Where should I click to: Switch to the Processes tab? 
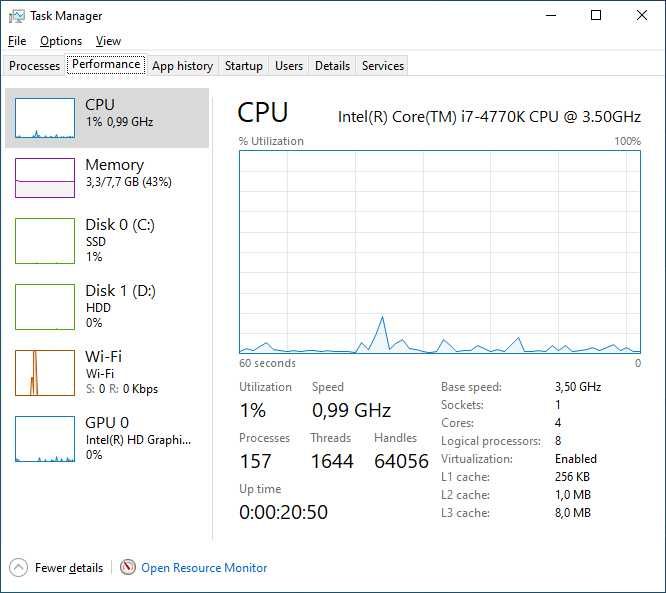35,66
